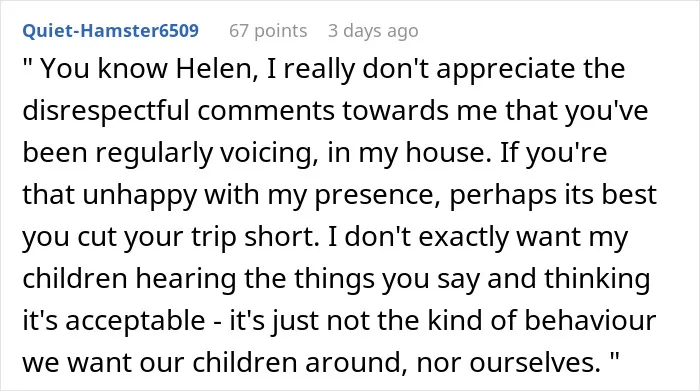Click the word hearing in the comment

pyautogui.click(x=186, y=279)
